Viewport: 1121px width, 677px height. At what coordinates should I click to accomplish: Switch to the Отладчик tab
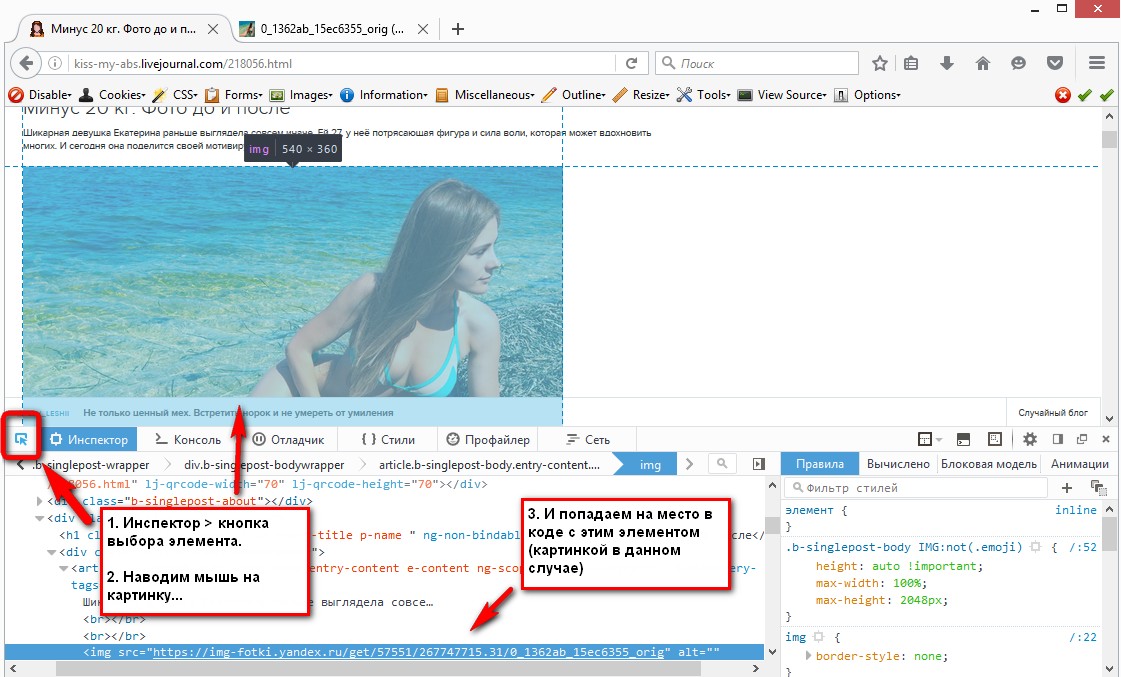(289, 440)
